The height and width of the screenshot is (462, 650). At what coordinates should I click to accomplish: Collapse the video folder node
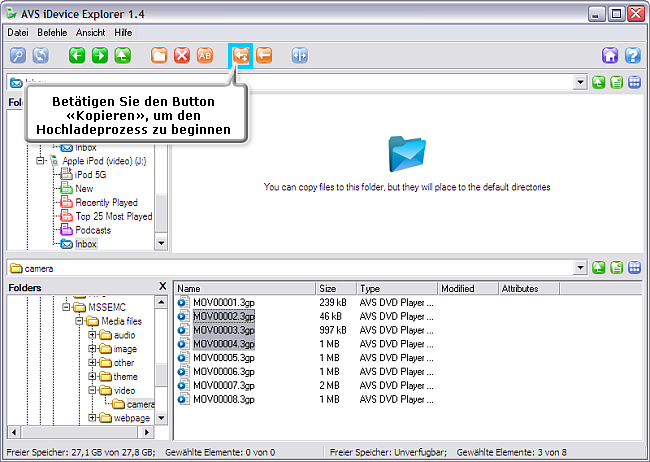coord(92,390)
